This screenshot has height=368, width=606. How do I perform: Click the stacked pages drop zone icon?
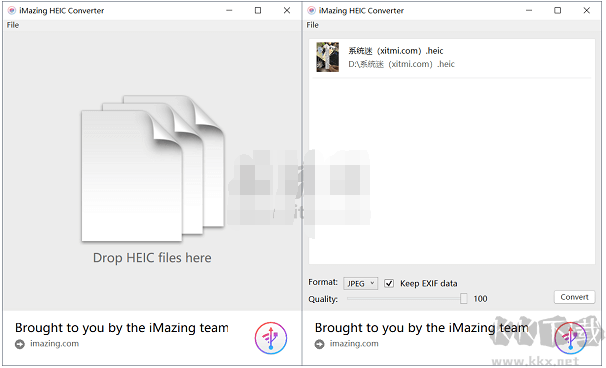153,169
